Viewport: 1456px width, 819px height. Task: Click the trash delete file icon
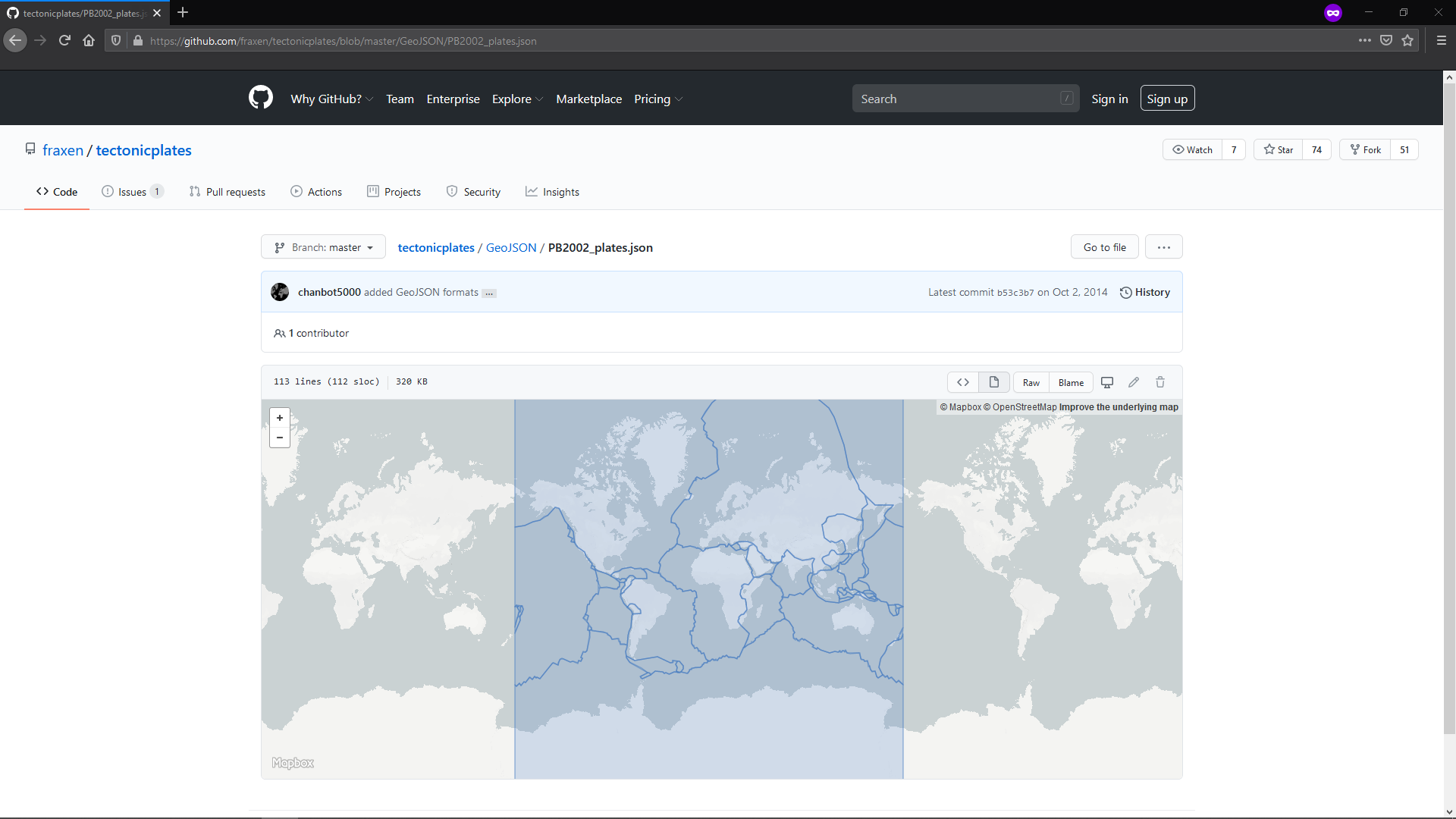click(1160, 382)
